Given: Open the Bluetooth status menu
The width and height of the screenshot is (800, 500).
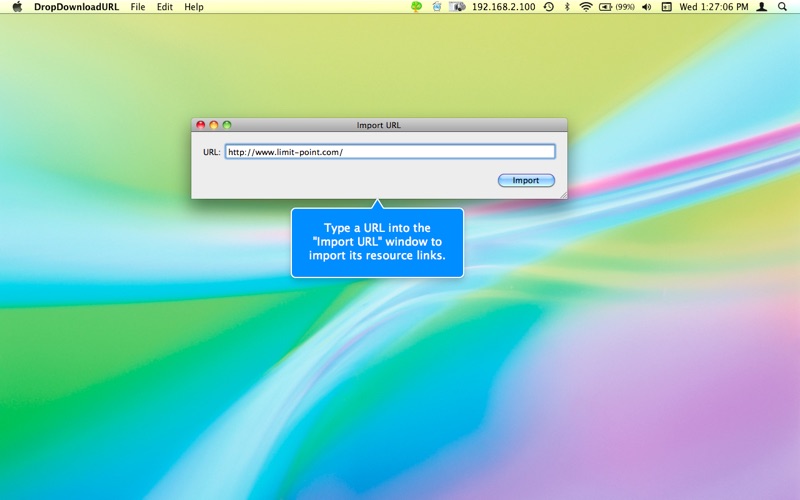Looking at the screenshot, I should (x=567, y=7).
